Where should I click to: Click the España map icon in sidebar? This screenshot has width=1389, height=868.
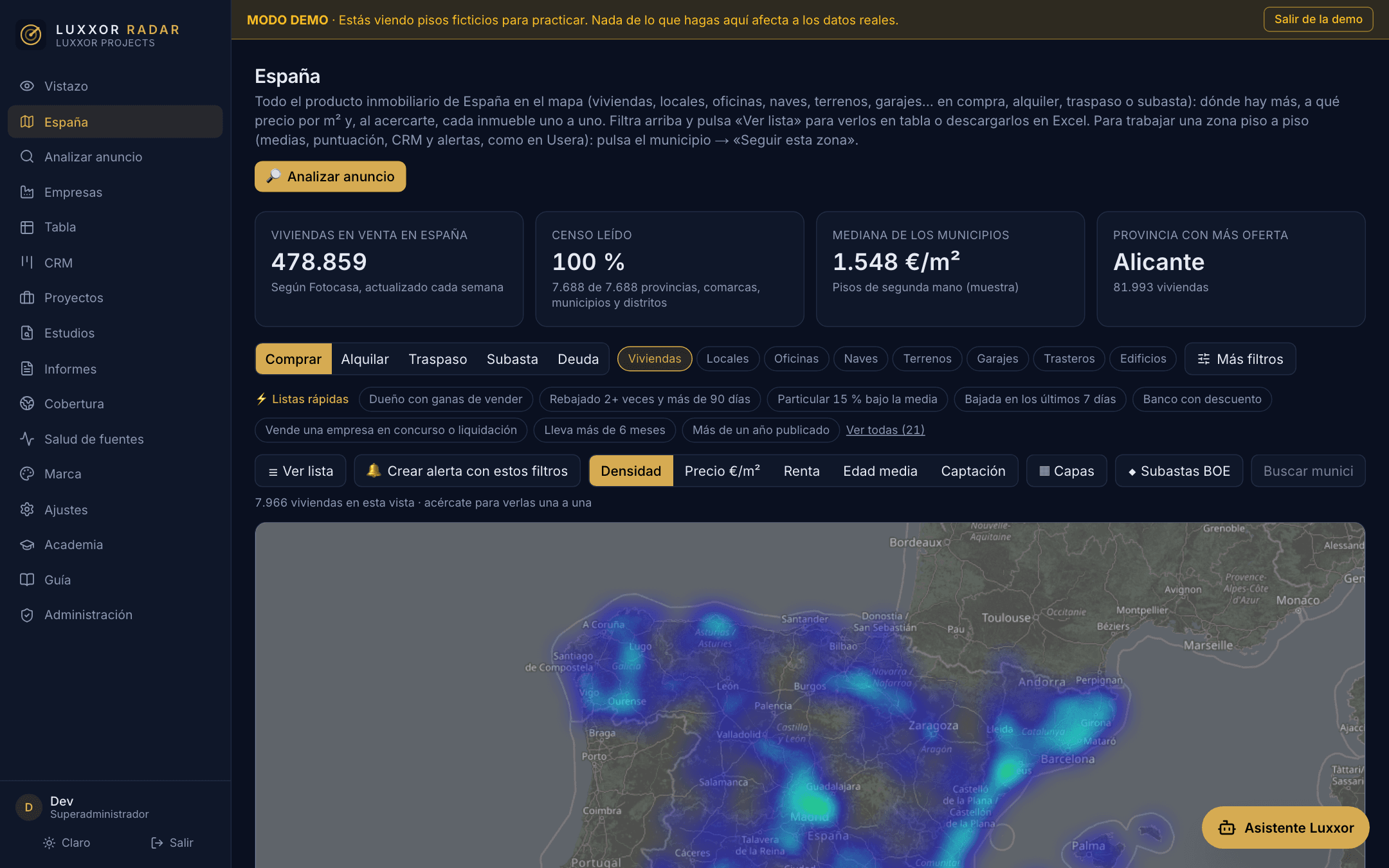[27, 122]
